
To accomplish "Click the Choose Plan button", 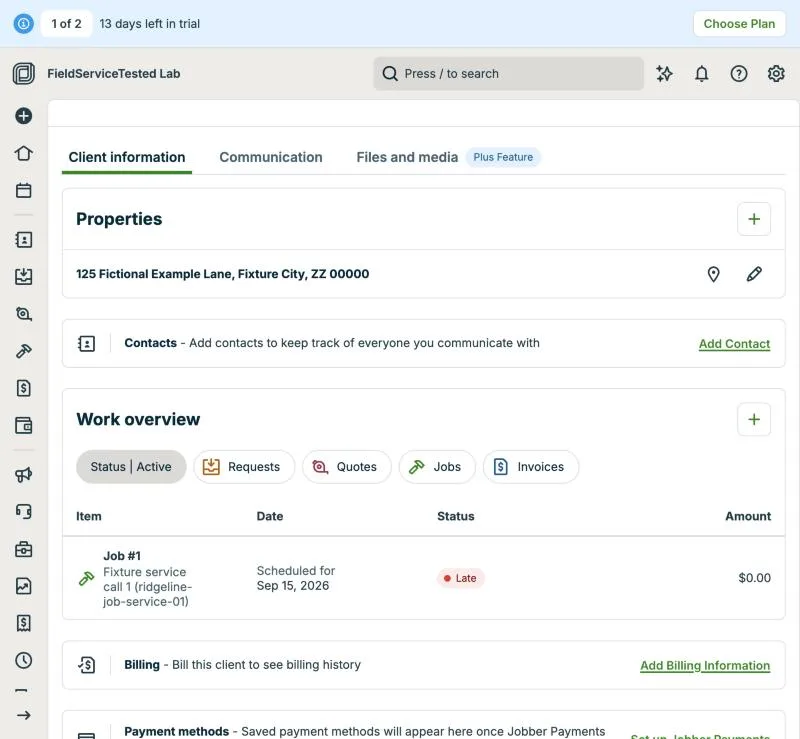I will [739, 23].
